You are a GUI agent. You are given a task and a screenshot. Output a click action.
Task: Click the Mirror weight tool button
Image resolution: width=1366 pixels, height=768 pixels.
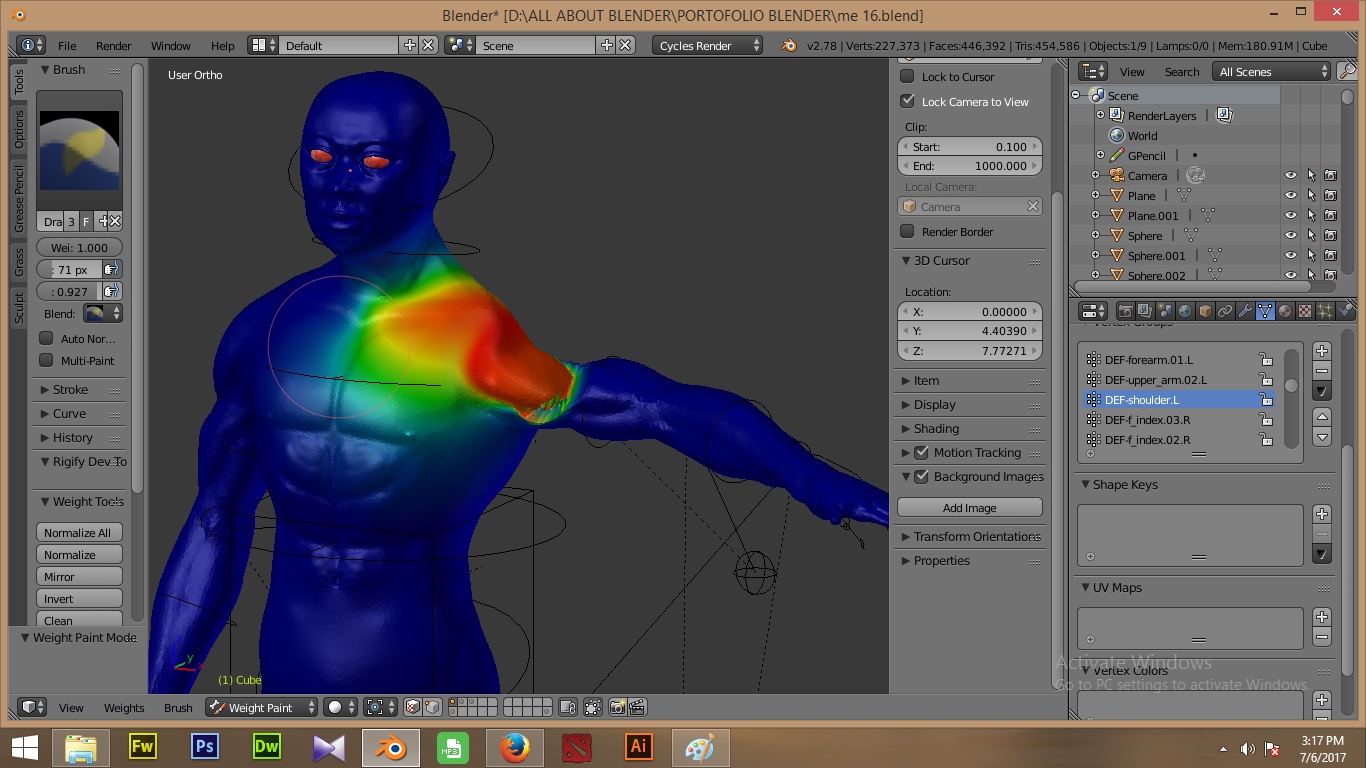pos(79,576)
